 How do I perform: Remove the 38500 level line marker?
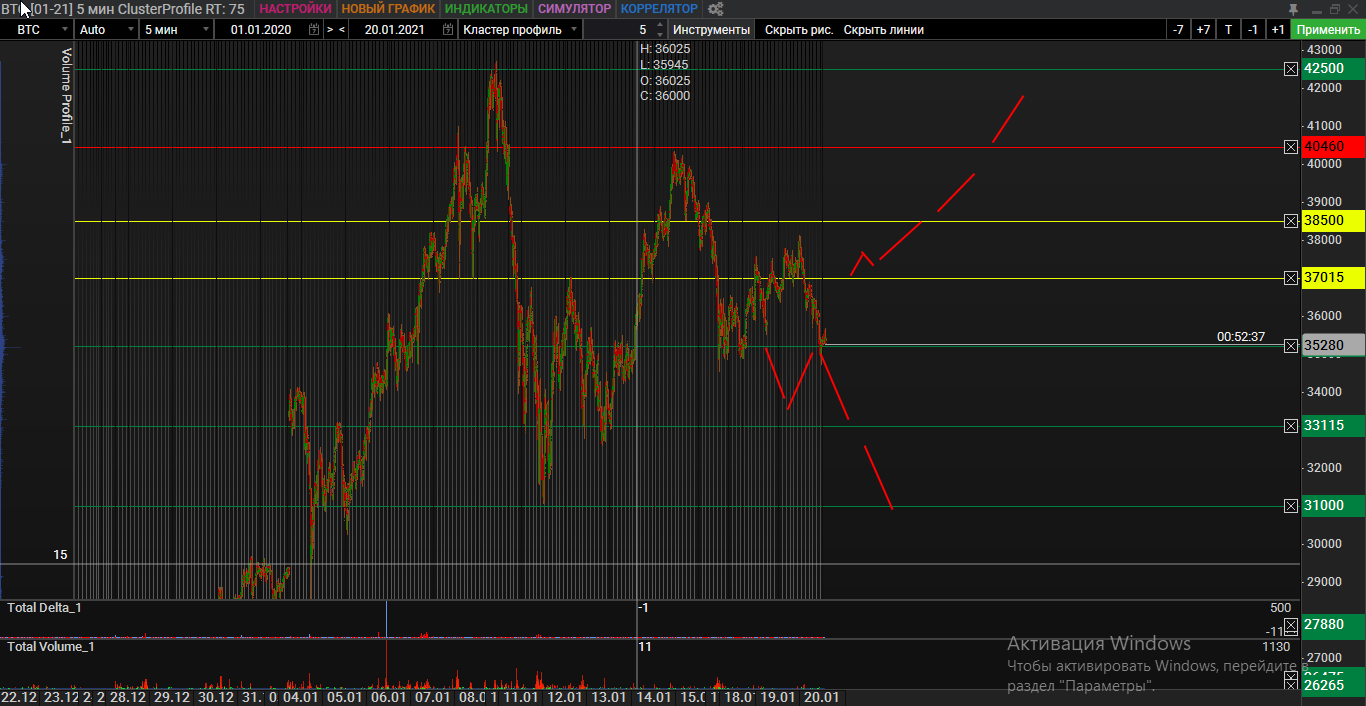point(1291,221)
